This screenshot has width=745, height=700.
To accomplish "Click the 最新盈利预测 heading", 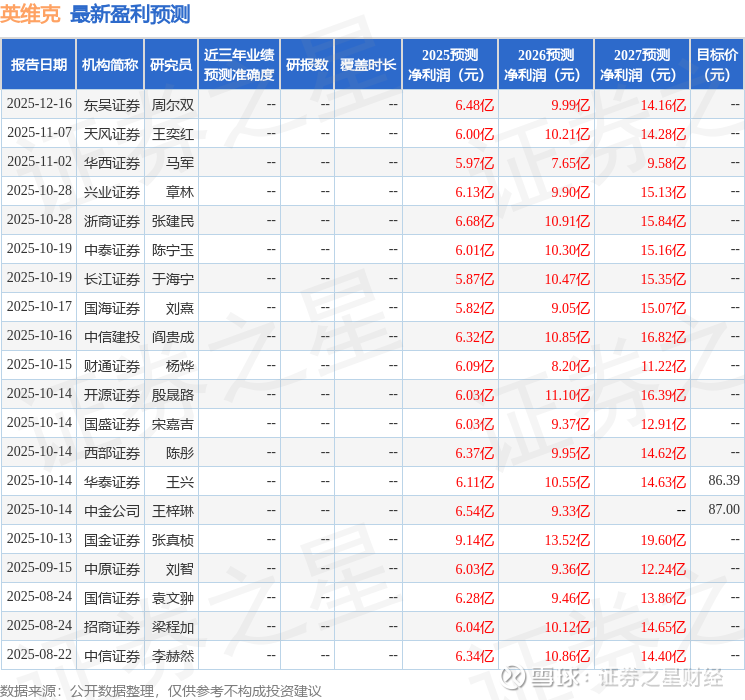I will (x=130, y=14).
